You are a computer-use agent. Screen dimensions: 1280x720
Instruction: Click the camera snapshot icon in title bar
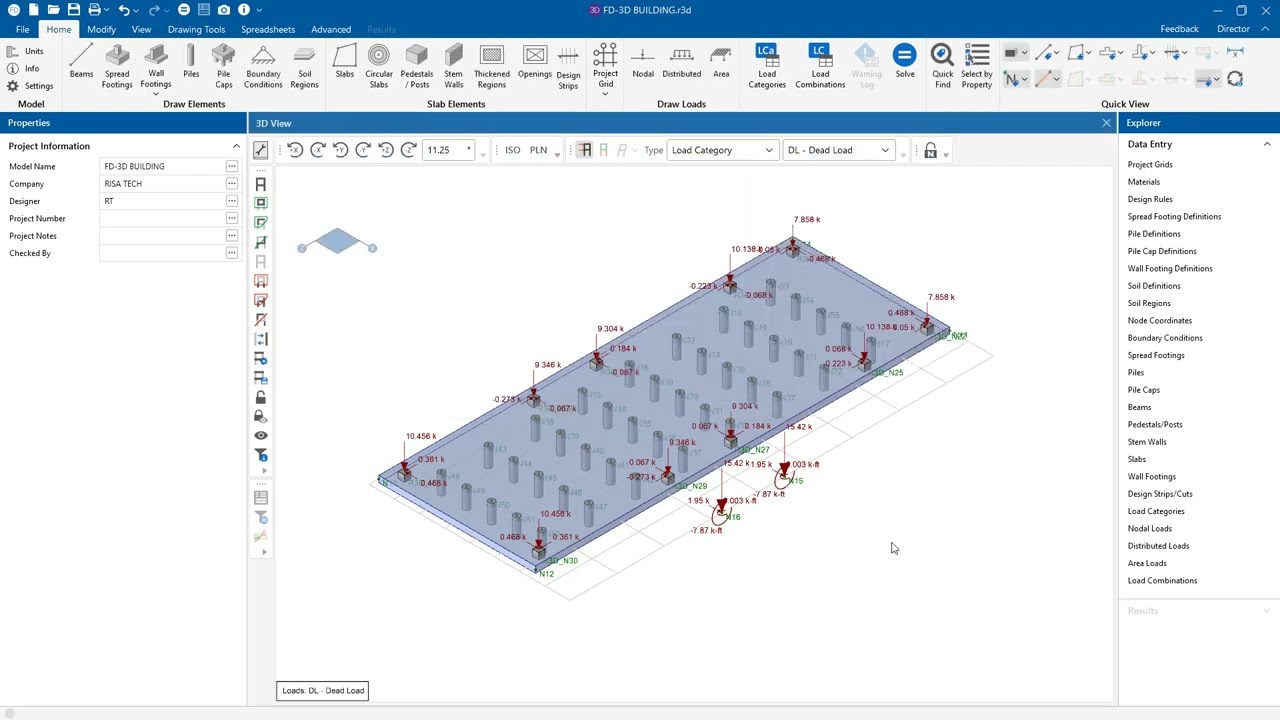pos(224,10)
